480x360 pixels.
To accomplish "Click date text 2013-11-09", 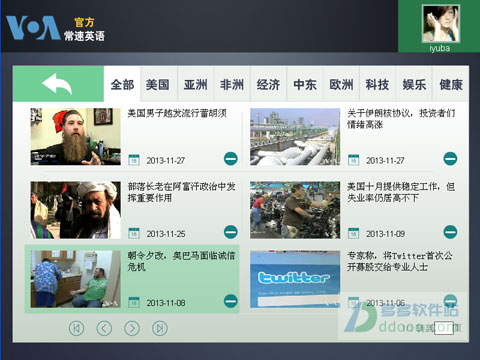I will click(x=385, y=234).
